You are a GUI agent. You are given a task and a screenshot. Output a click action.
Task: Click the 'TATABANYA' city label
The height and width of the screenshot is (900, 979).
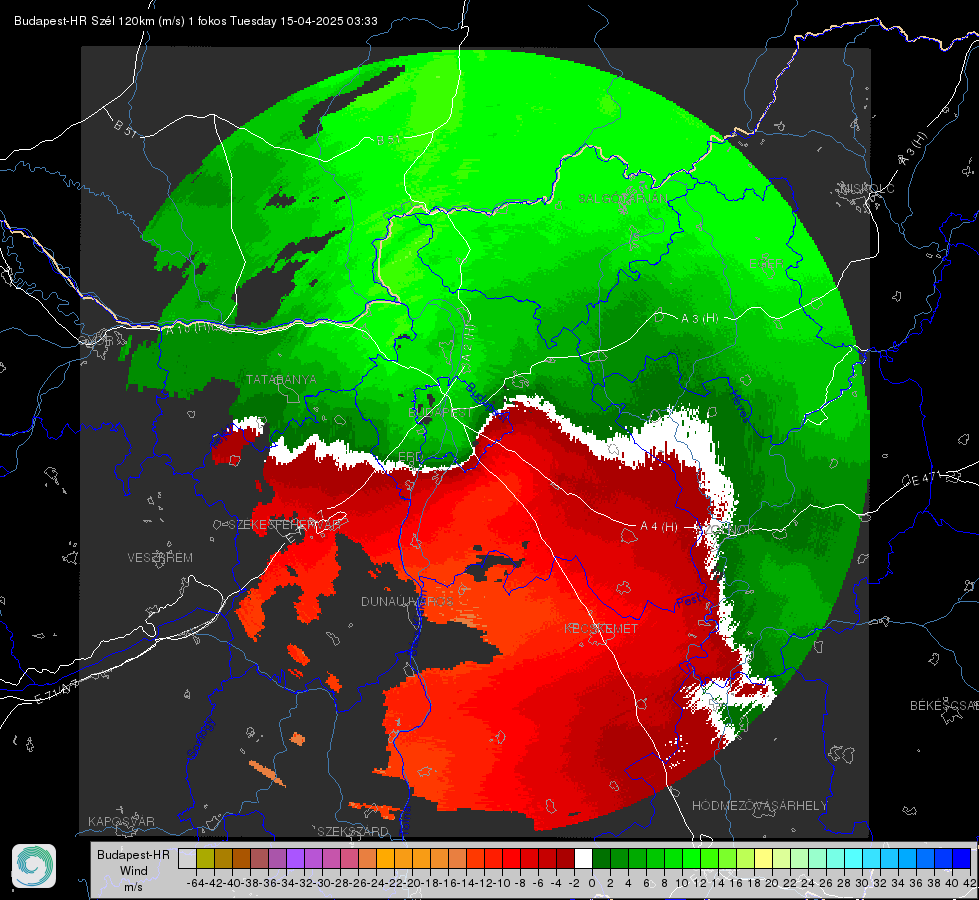click(x=281, y=379)
